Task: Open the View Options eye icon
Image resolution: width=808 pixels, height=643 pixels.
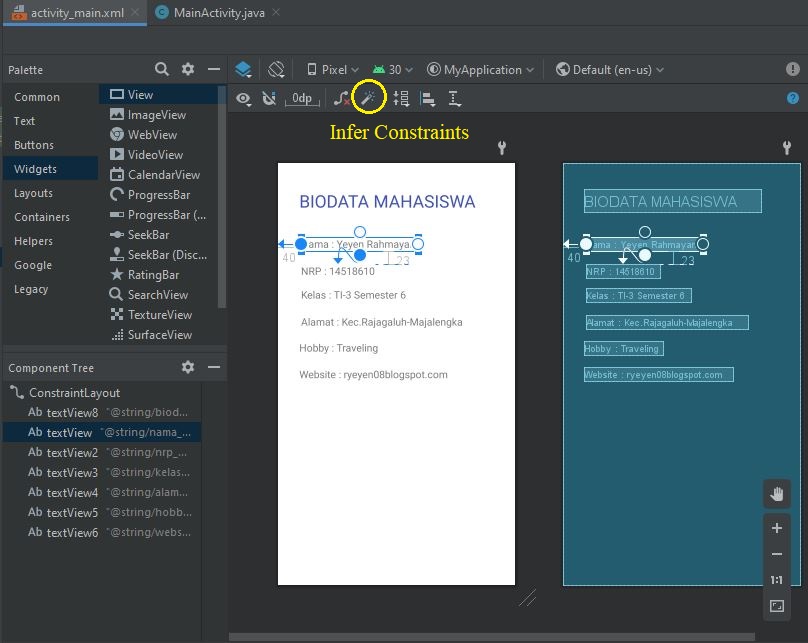Action: coord(243,98)
